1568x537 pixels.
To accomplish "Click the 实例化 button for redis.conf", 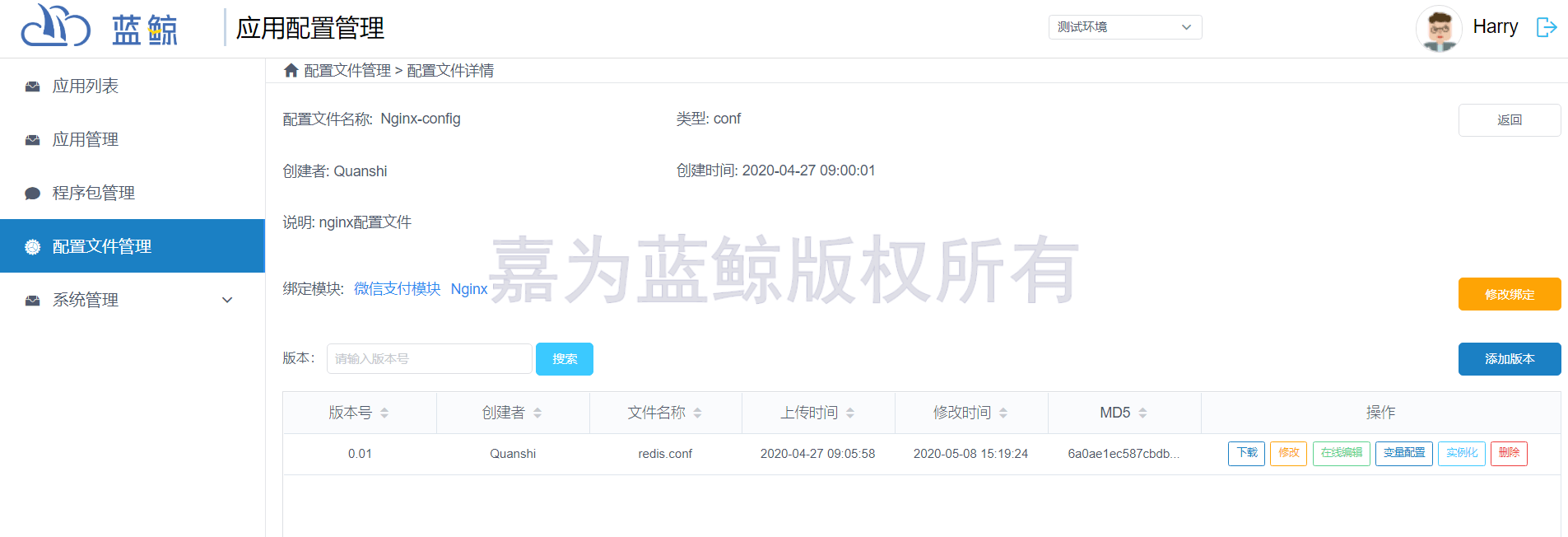I will tap(1462, 454).
